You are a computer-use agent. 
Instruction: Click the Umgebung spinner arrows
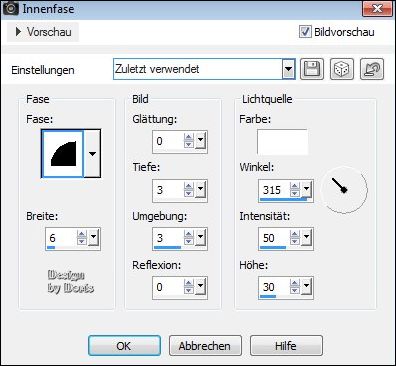(189, 237)
